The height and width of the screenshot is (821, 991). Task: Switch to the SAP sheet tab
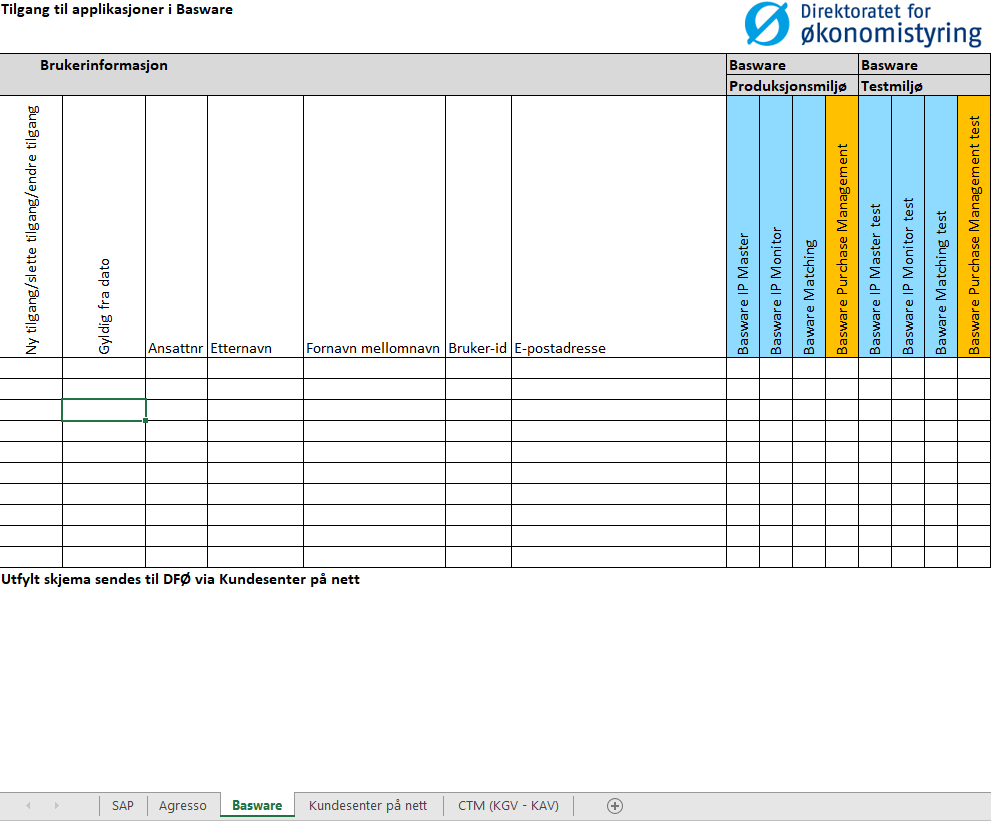tap(123, 806)
